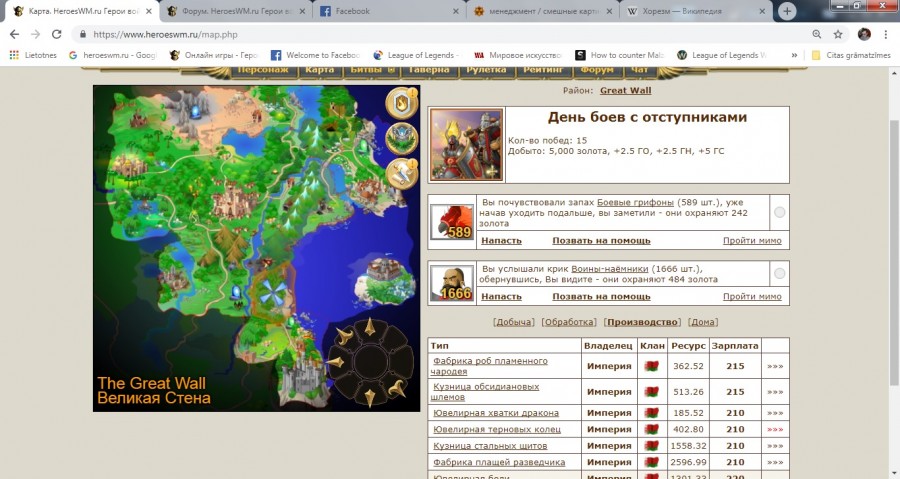Open the Чат menu

coord(639,70)
